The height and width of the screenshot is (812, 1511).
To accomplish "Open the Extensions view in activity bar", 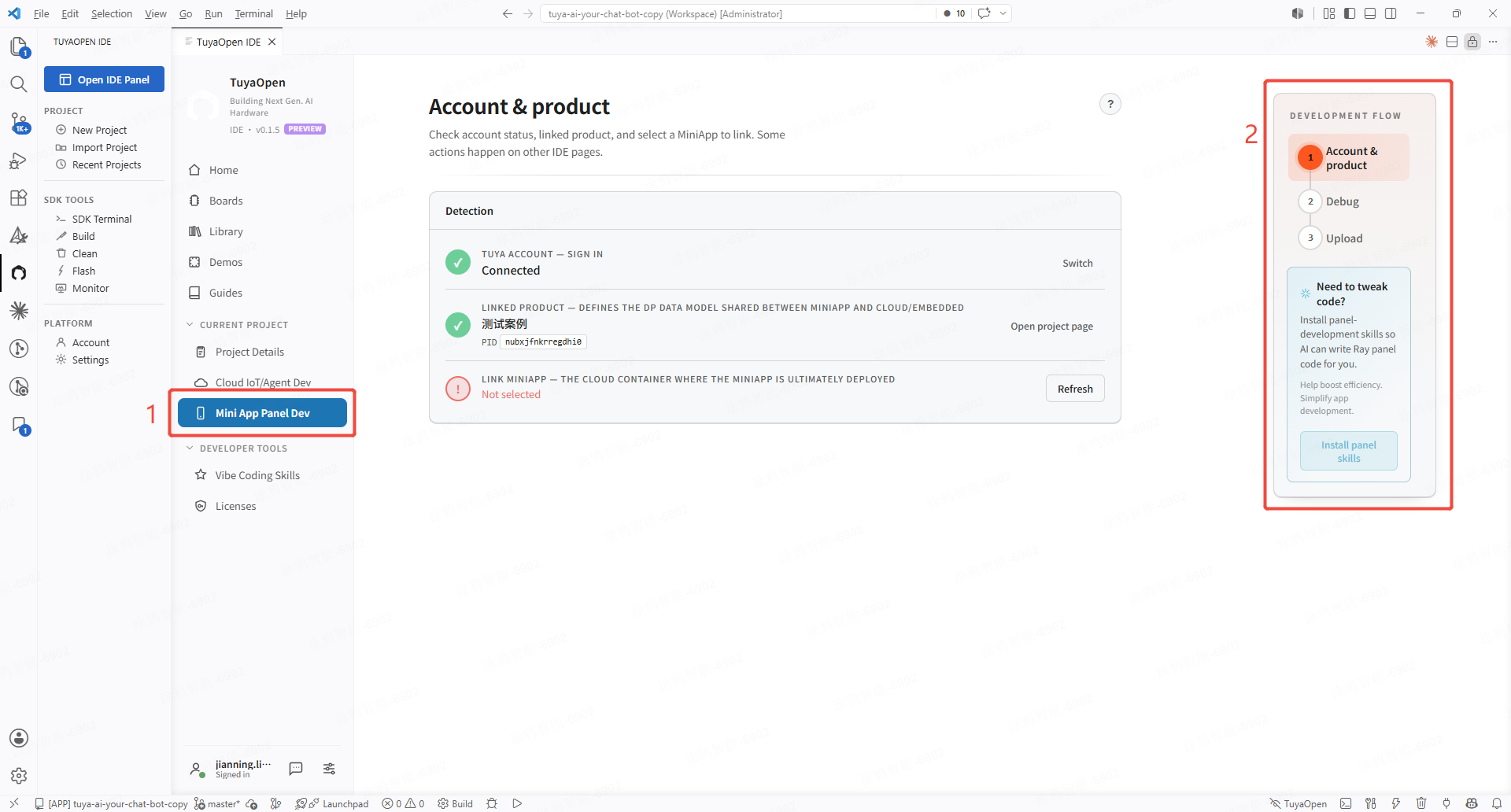I will [19, 197].
